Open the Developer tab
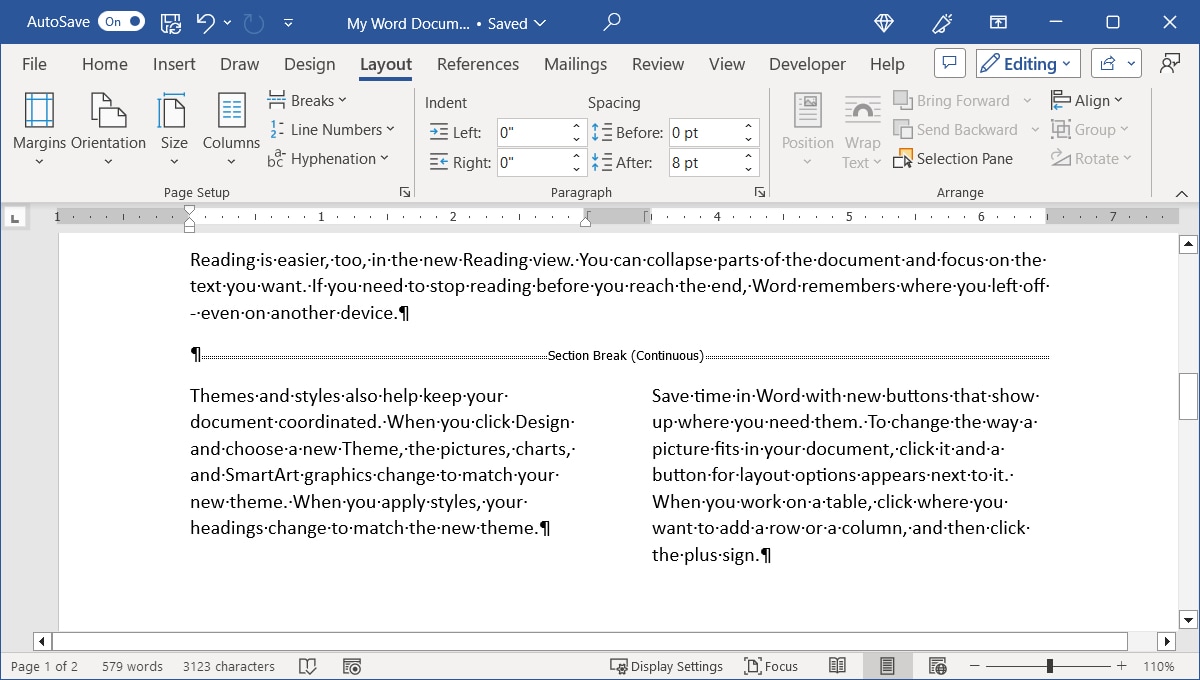 pos(807,63)
